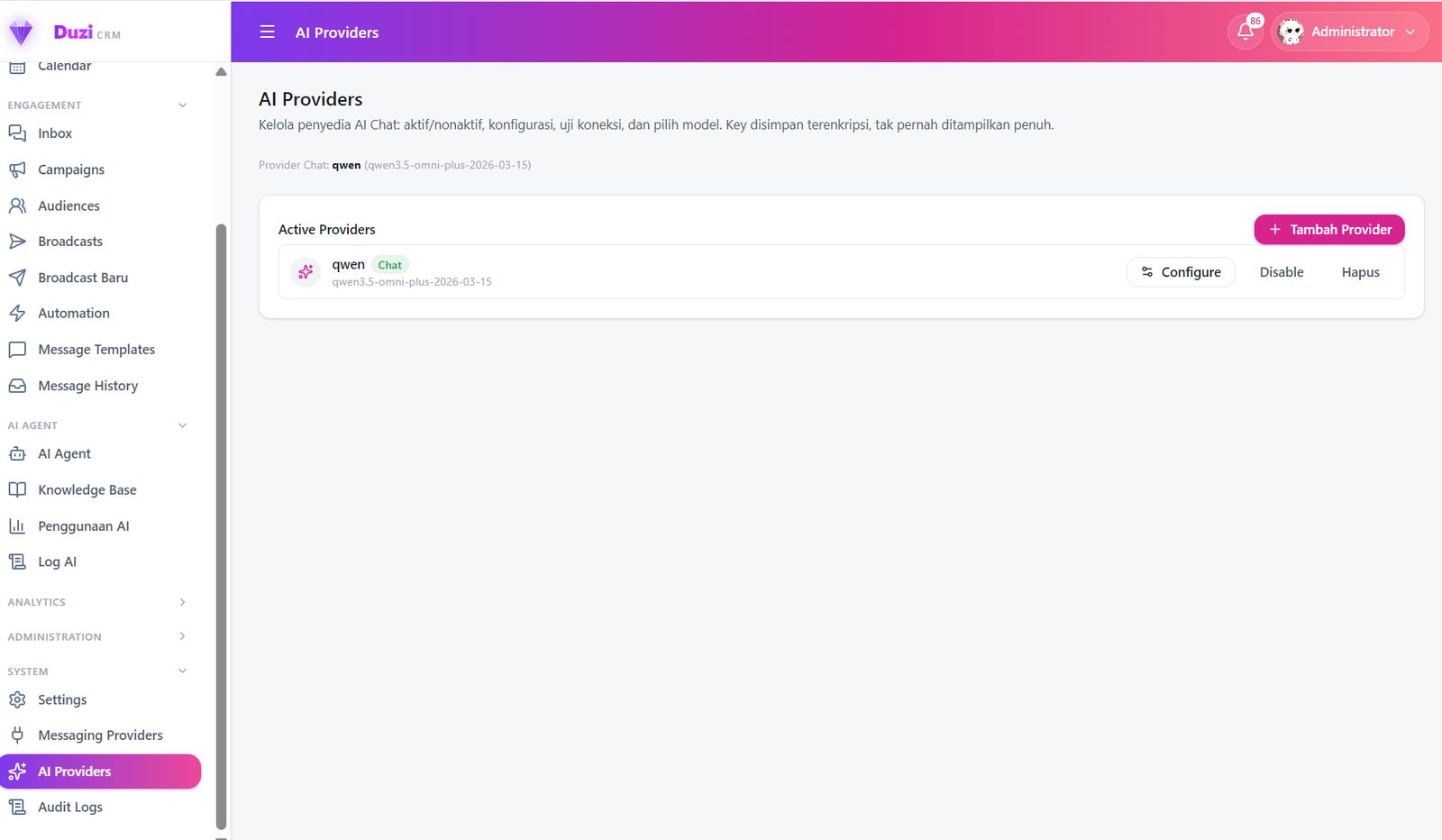Collapse the Engagement section chevron
The width and height of the screenshot is (1442, 840).
coord(183,105)
